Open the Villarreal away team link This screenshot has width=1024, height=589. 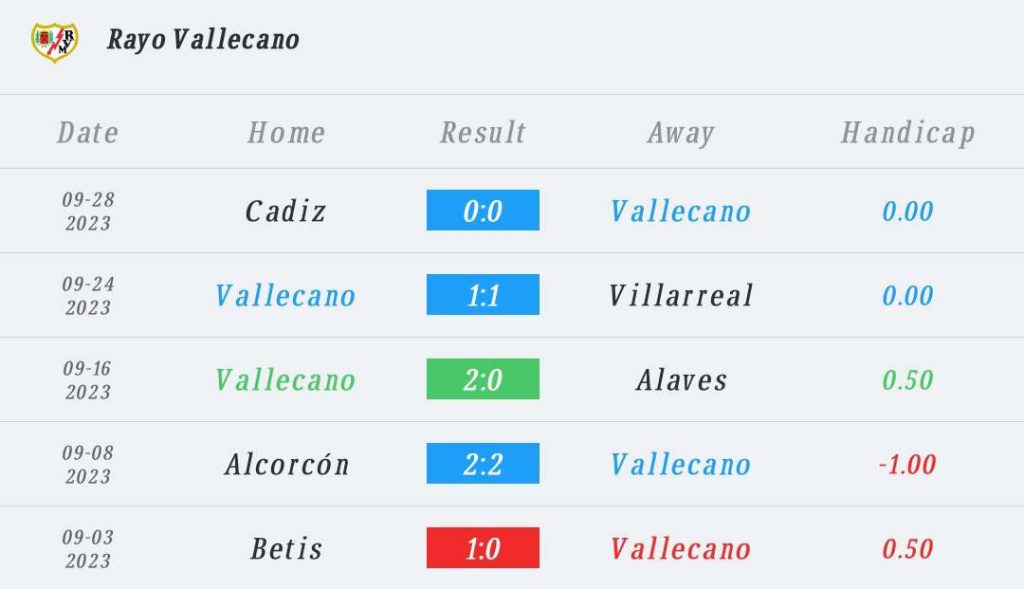pos(681,295)
